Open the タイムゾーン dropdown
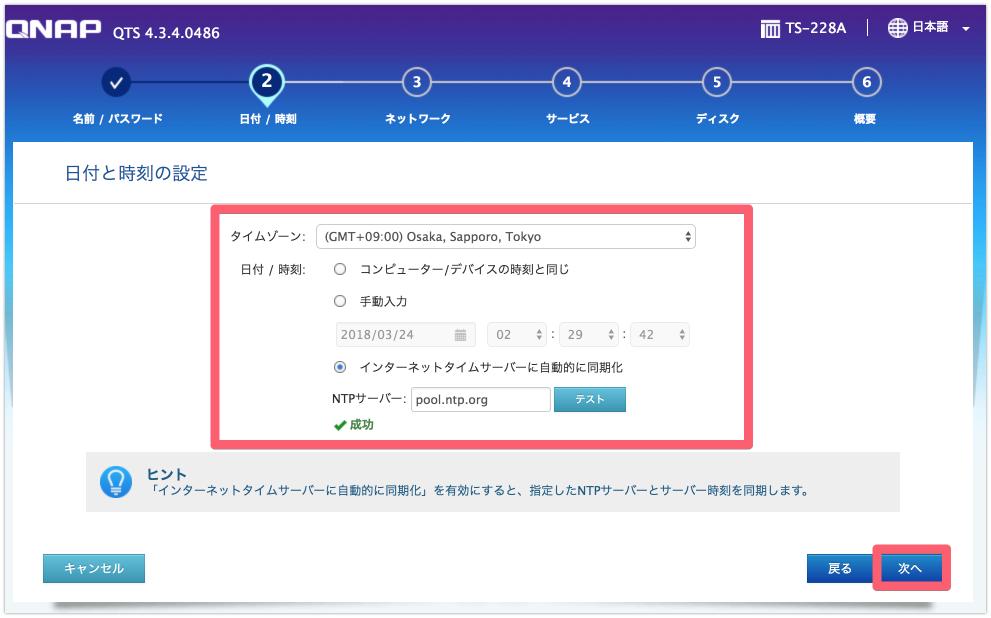The width and height of the screenshot is (991, 618). pyautogui.click(x=508, y=235)
